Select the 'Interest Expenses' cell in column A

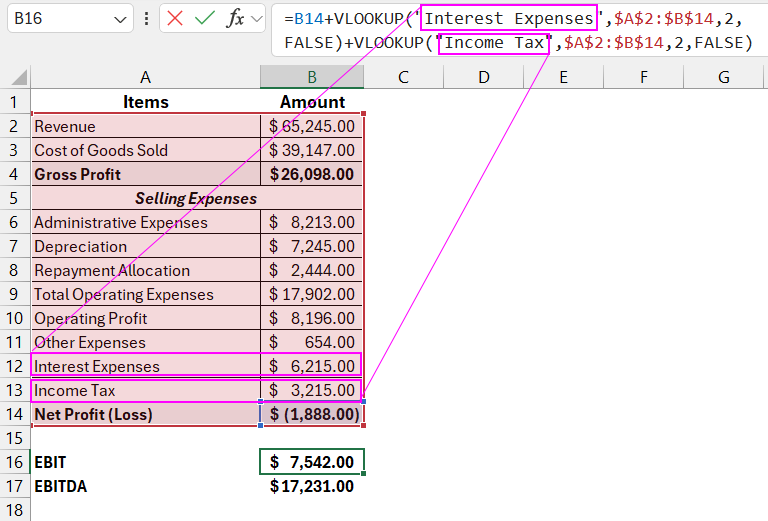tap(145, 366)
